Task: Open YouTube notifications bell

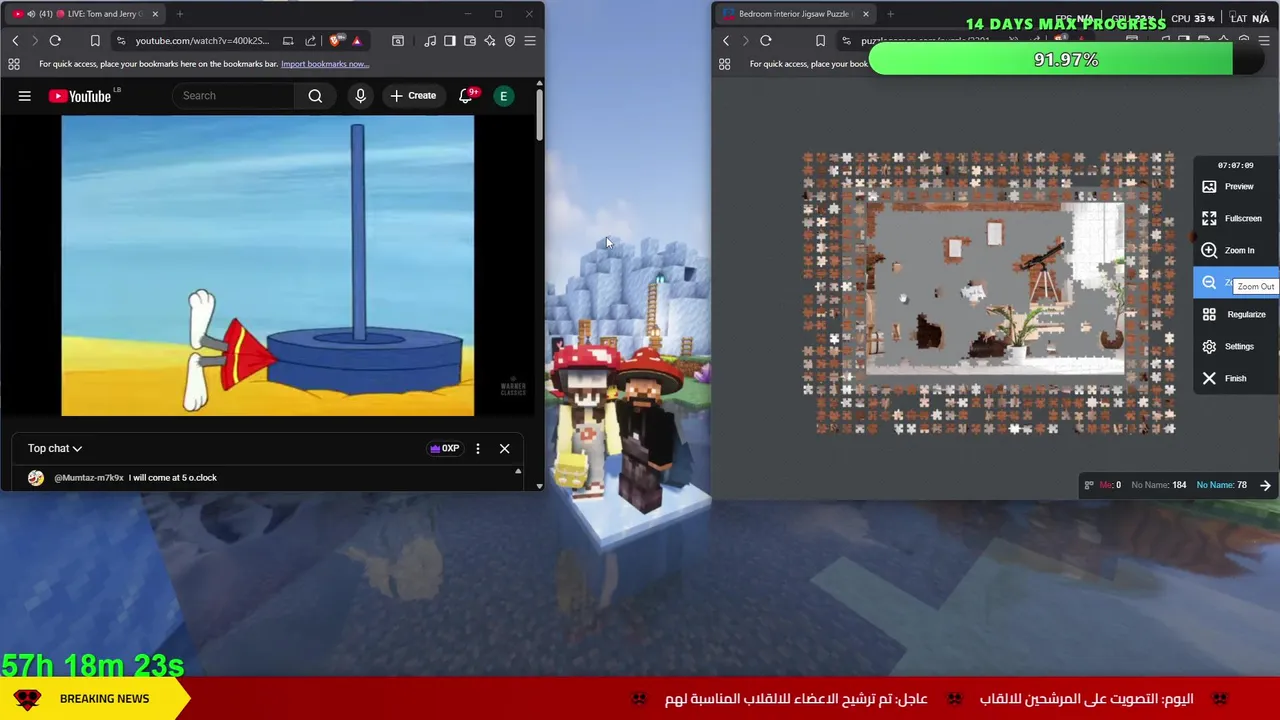Action: [466, 96]
